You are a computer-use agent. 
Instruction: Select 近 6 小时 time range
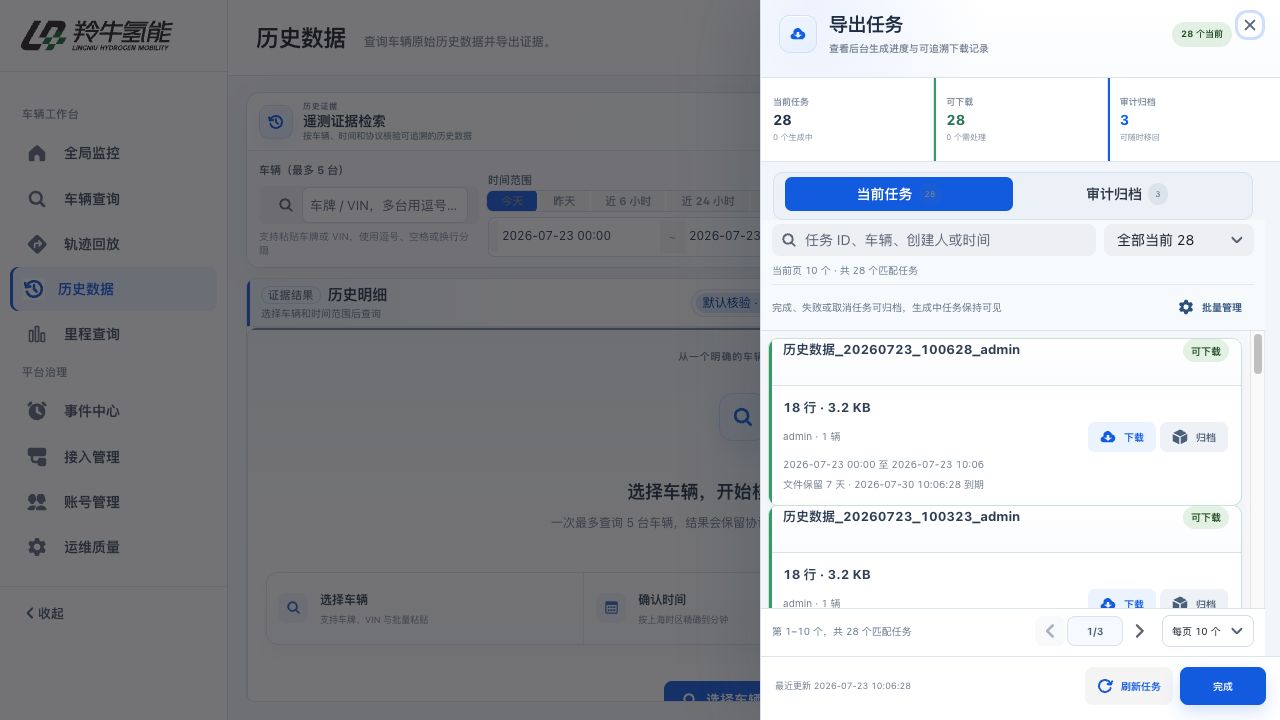(x=628, y=201)
